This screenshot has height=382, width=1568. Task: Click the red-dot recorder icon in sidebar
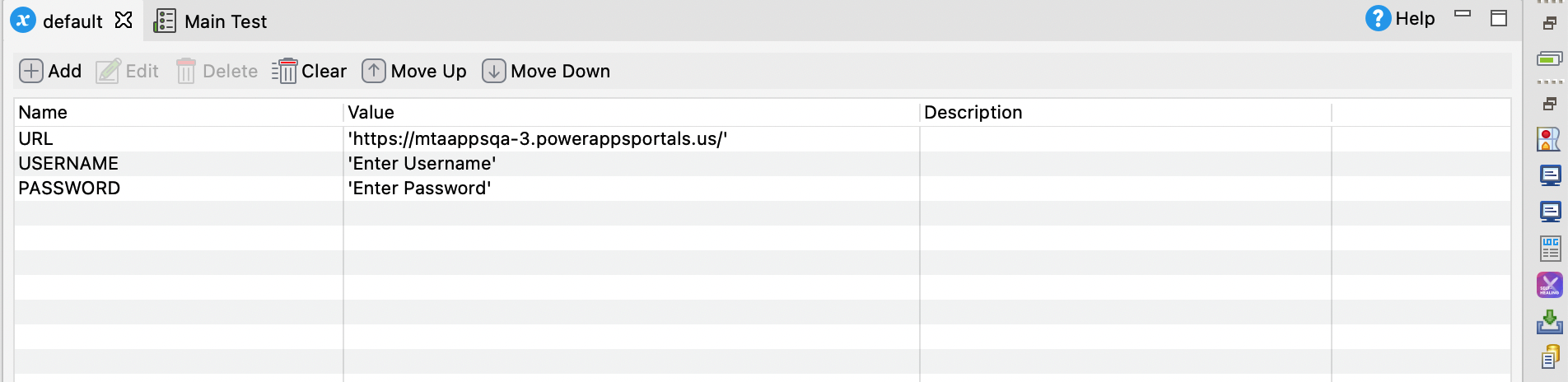point(1549,139)
